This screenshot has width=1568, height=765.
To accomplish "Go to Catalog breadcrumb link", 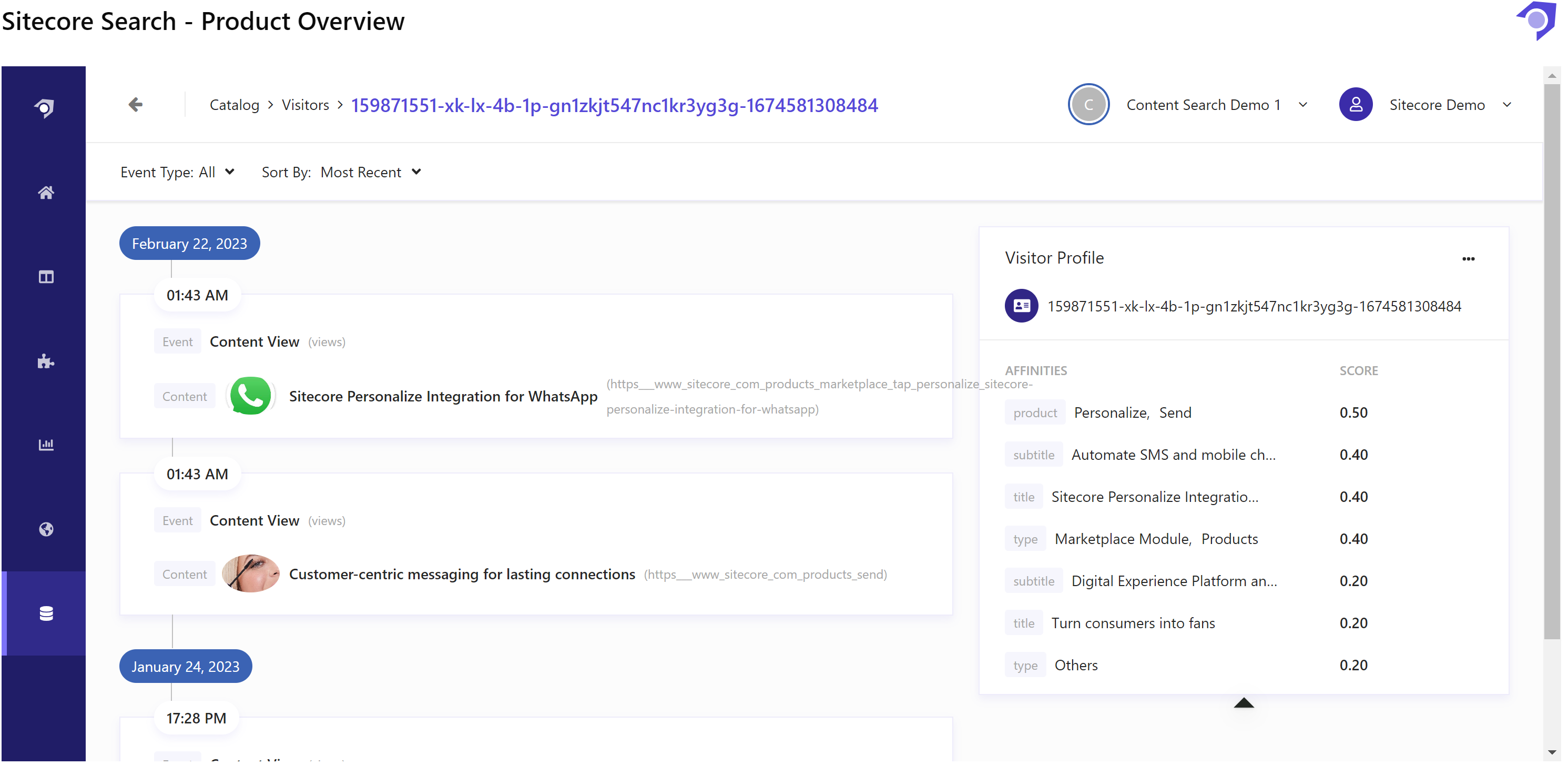I will coord(235,105).
